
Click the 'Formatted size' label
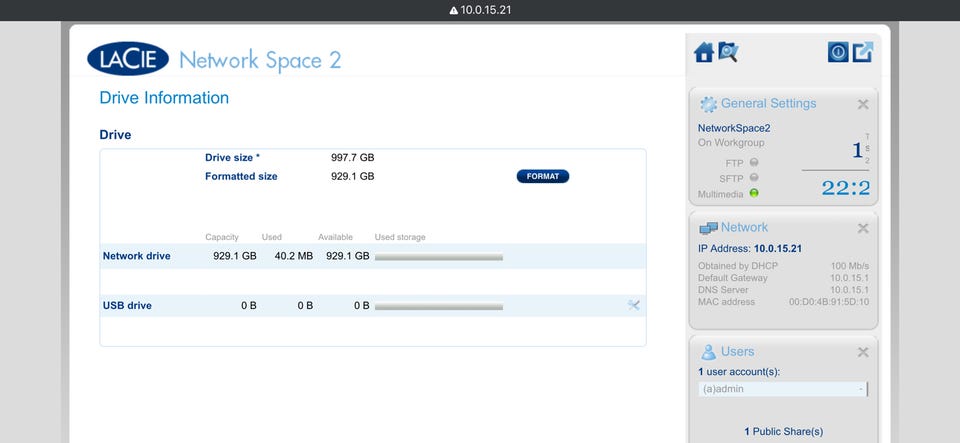(241, 176)
